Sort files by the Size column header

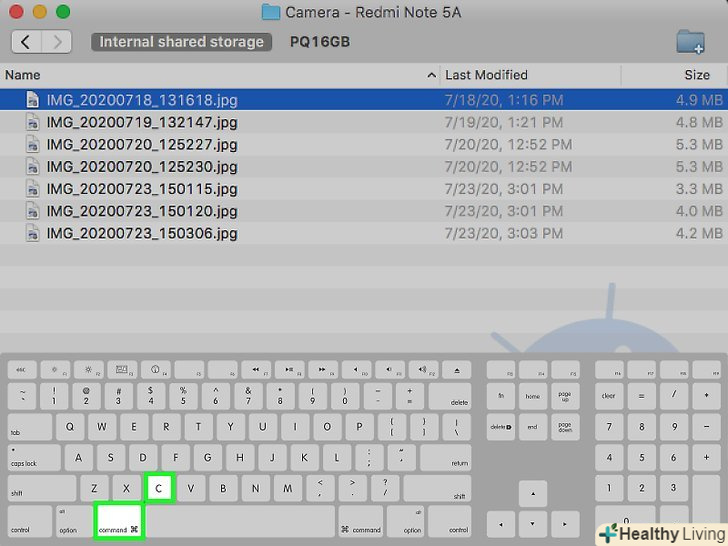pyautogui.click(x=697, y=75)
